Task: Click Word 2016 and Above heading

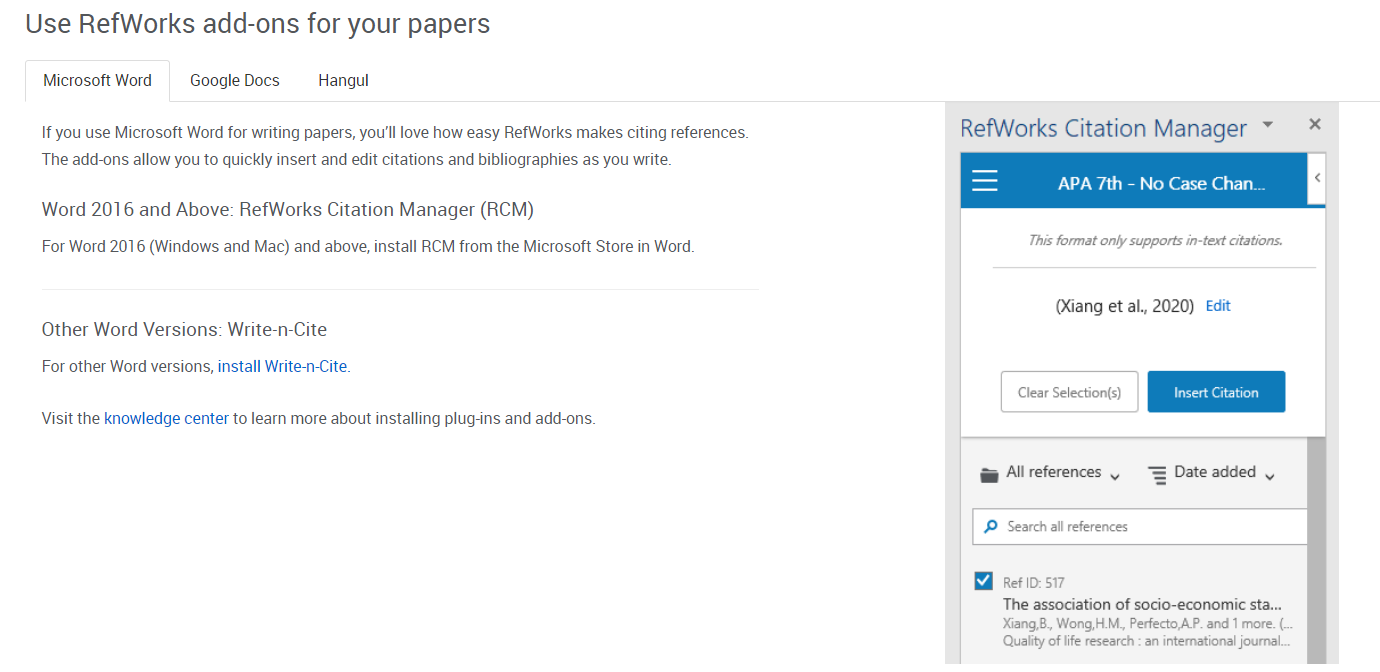Action: [x=288, y=210]
